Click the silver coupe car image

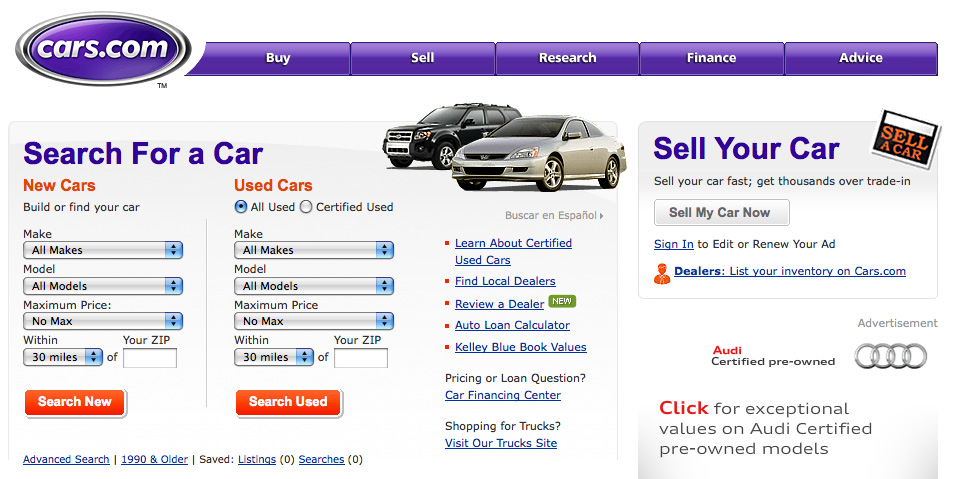pyautogui.click(x=535, y=155)
